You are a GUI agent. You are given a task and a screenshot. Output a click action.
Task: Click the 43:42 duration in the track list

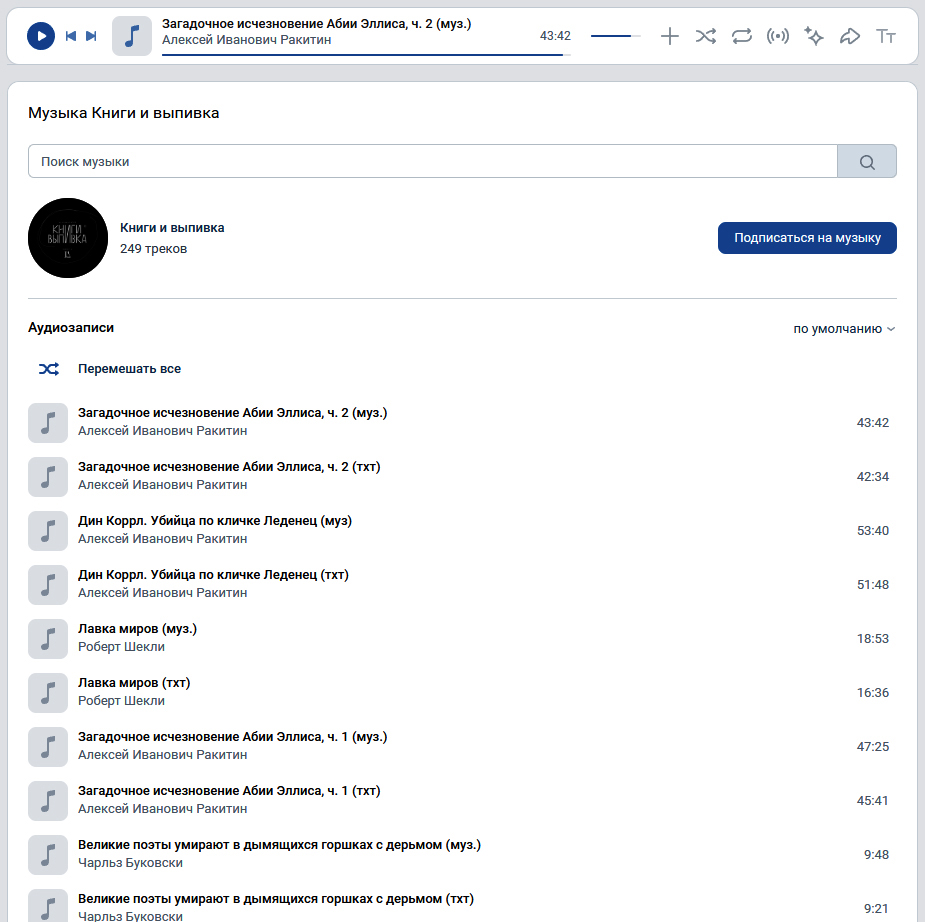(872, 422)
